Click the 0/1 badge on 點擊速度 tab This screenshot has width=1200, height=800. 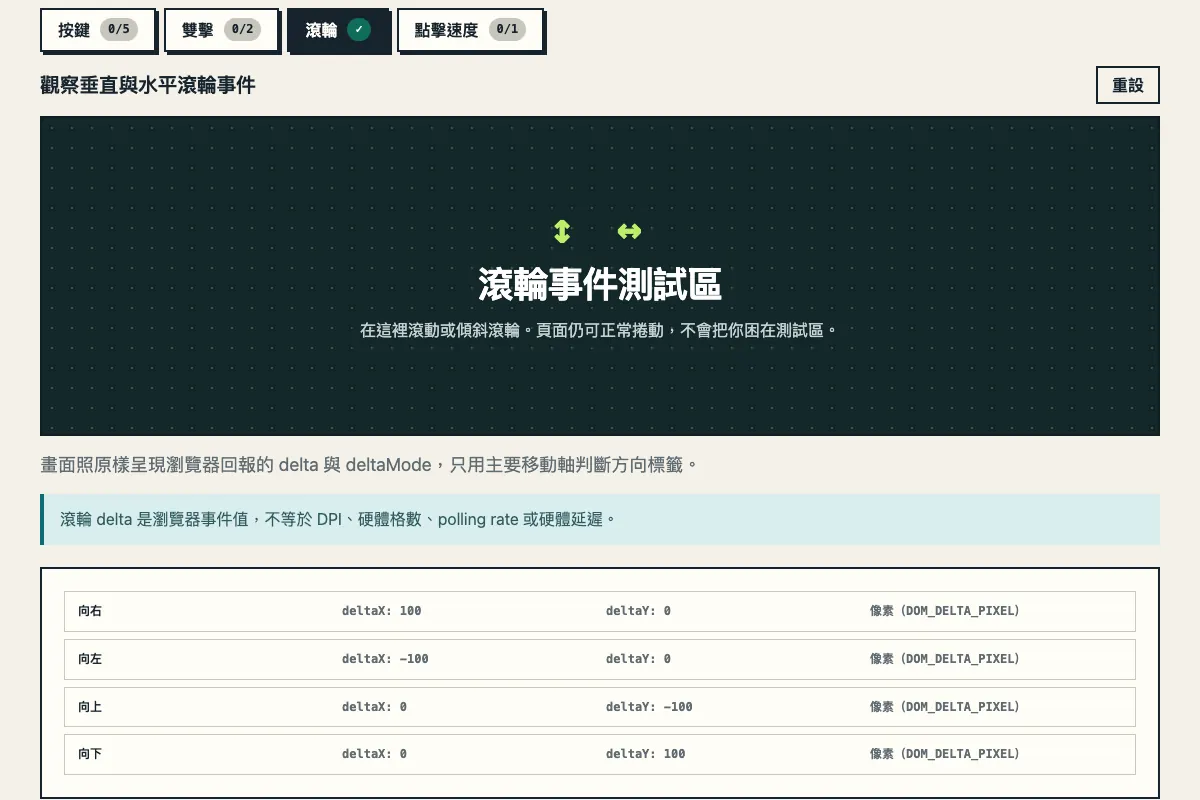(x=507, y=30)
